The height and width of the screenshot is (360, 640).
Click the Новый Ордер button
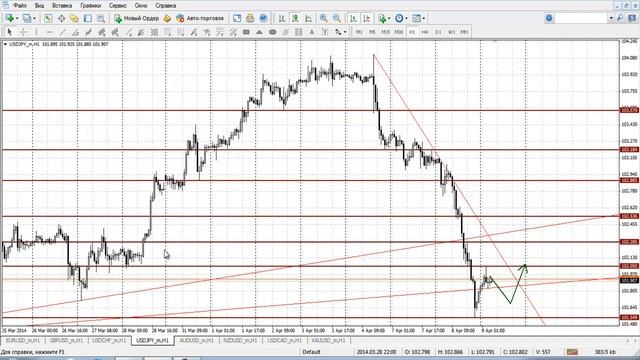137,18
